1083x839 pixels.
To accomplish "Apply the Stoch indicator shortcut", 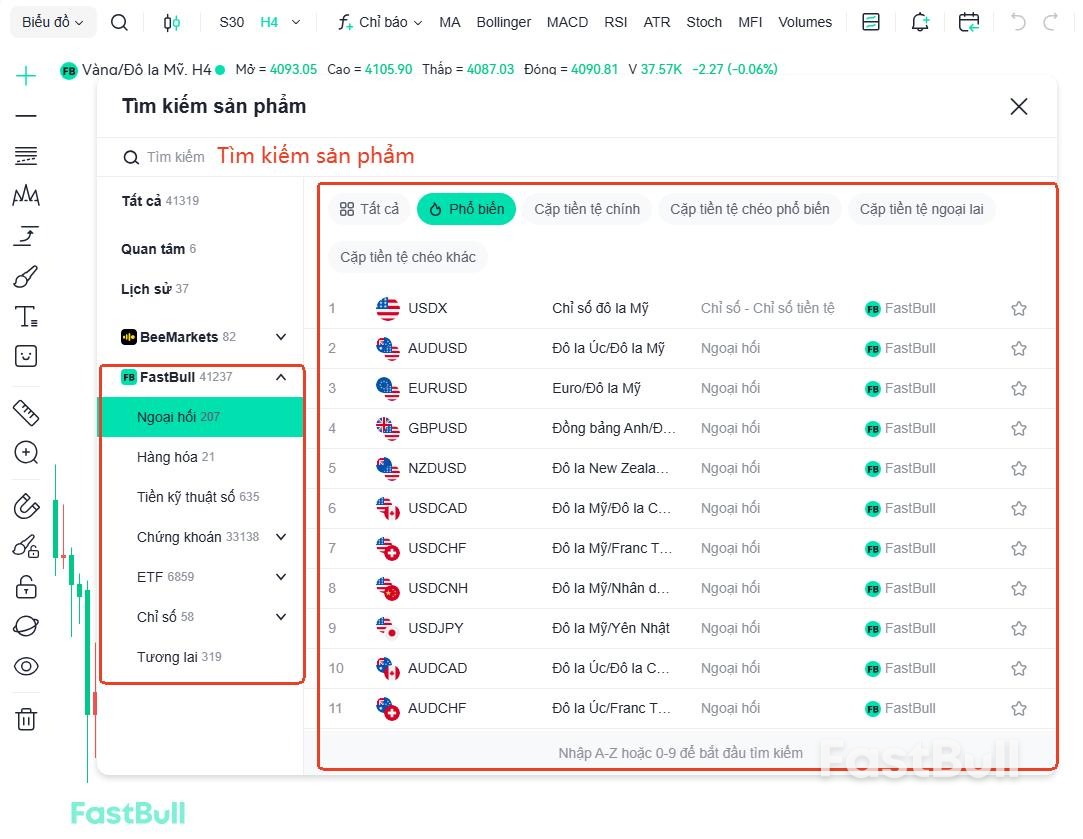I will point(704,22).
